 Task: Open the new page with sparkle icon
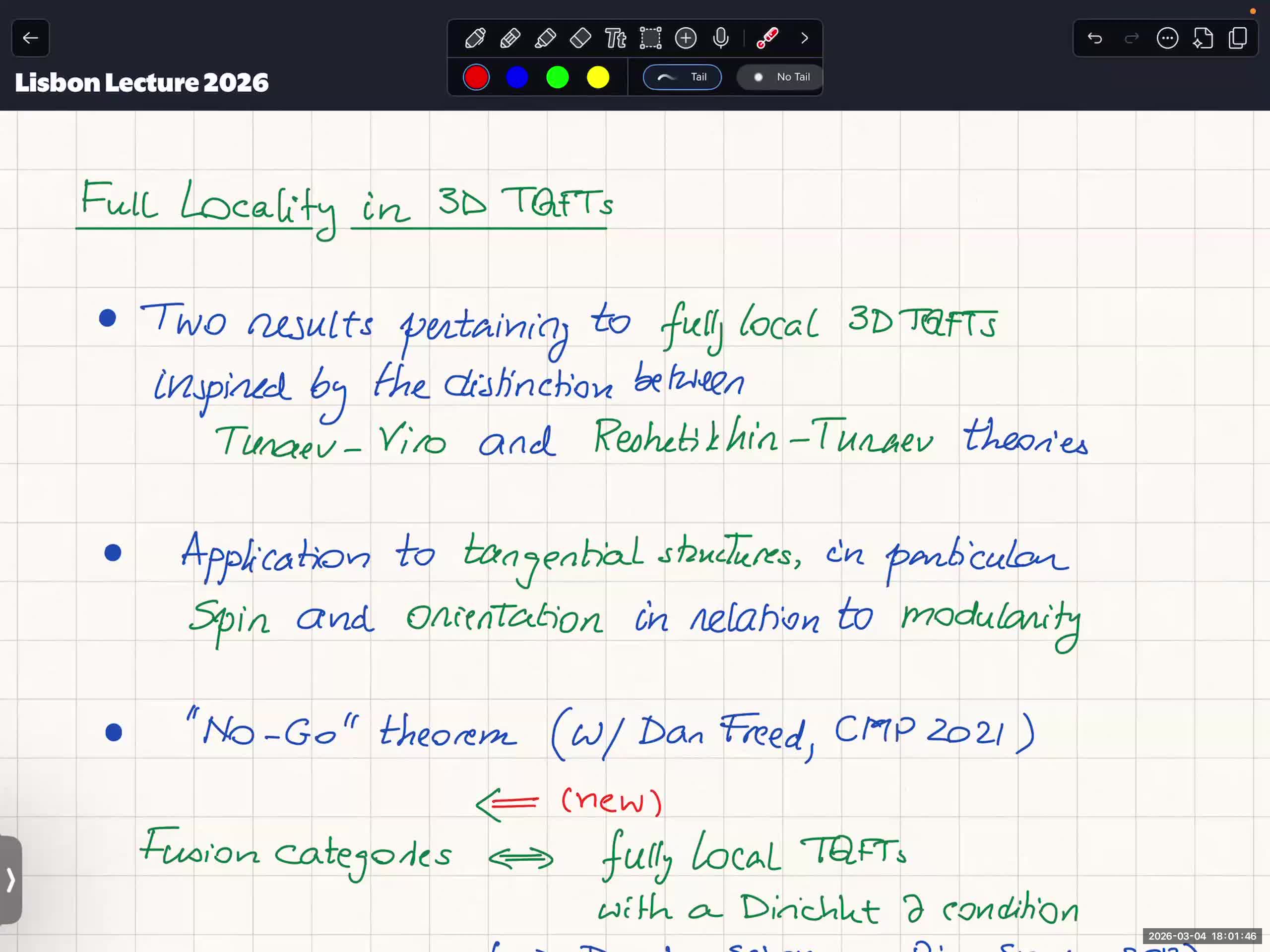pos(1203,39)
